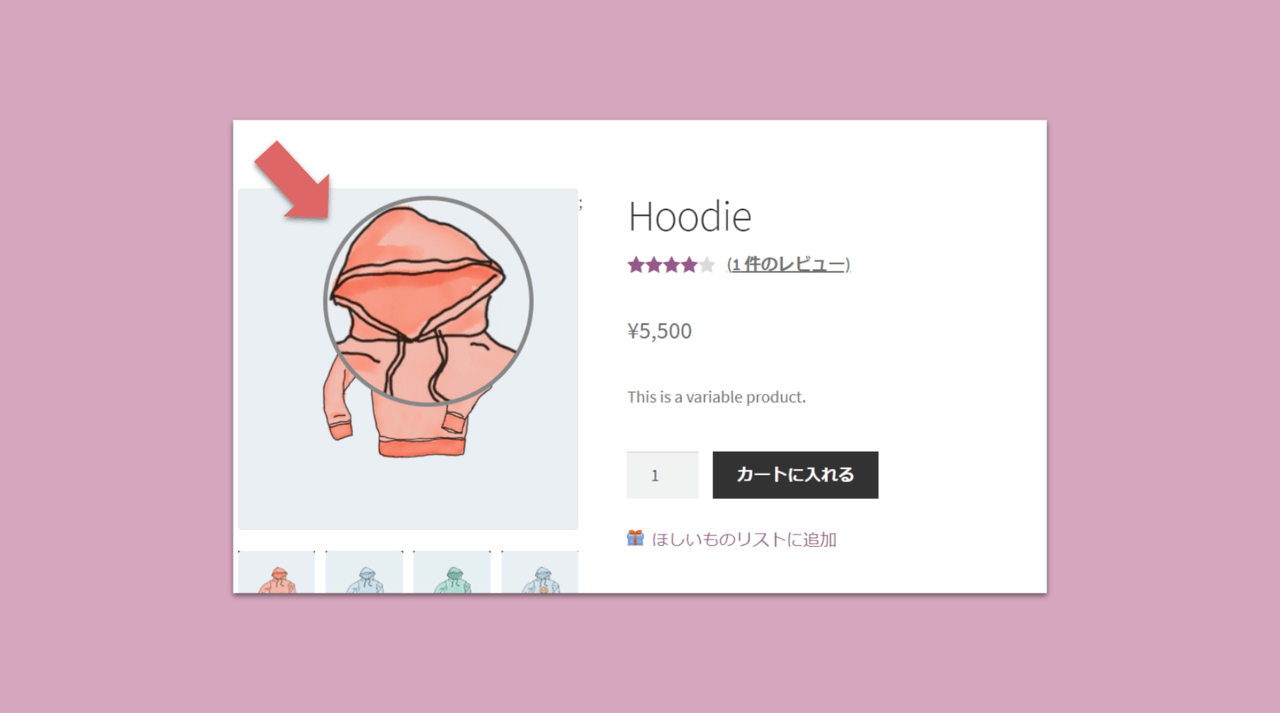The width and height of the screenshot is (1280, 713).
Task: Open the 1件のレビュー review link
Action: pyautogui.click(x=789, y=264)
